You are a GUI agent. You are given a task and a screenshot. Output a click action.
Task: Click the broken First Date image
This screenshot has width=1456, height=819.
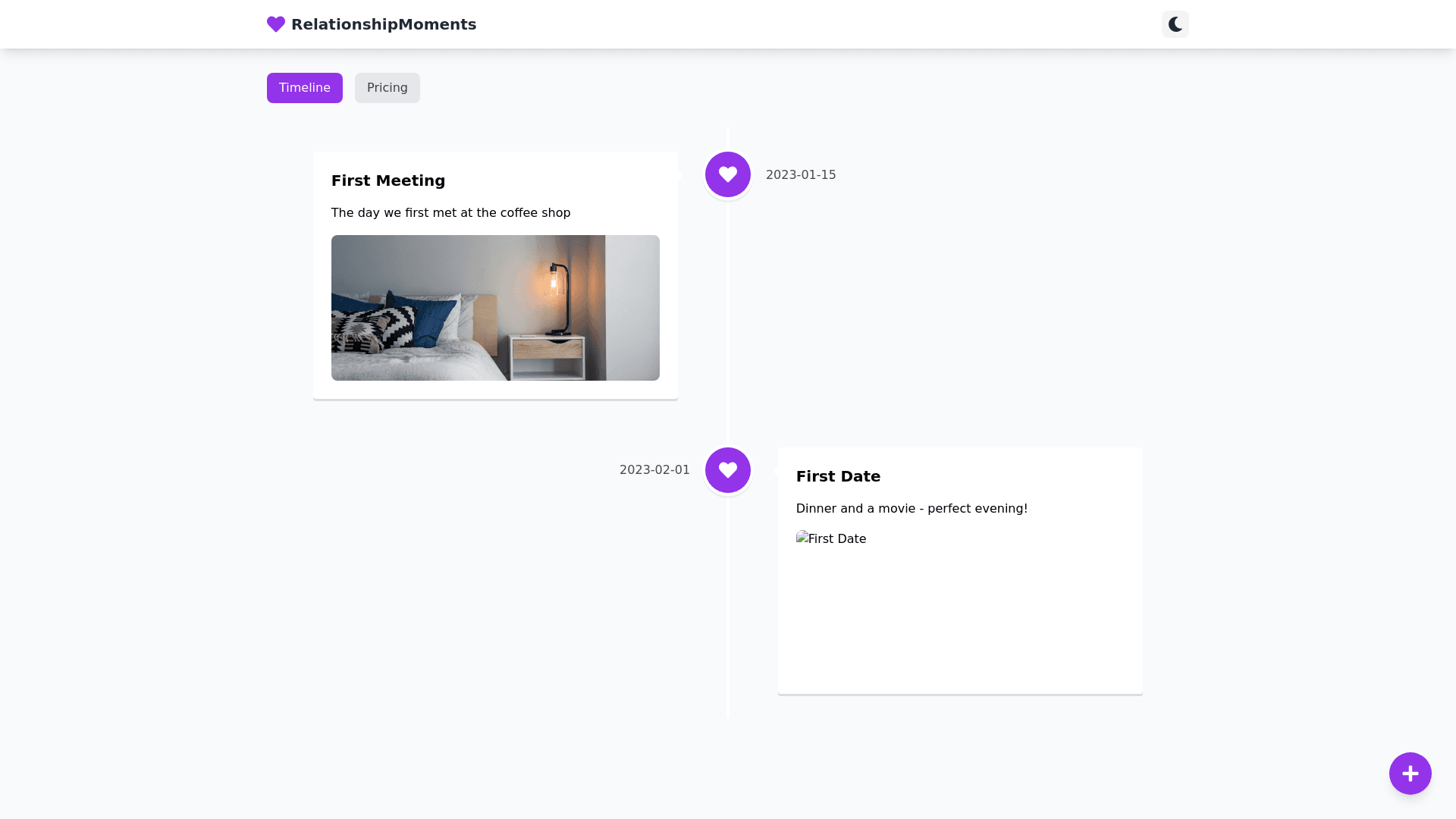point(831,538)
